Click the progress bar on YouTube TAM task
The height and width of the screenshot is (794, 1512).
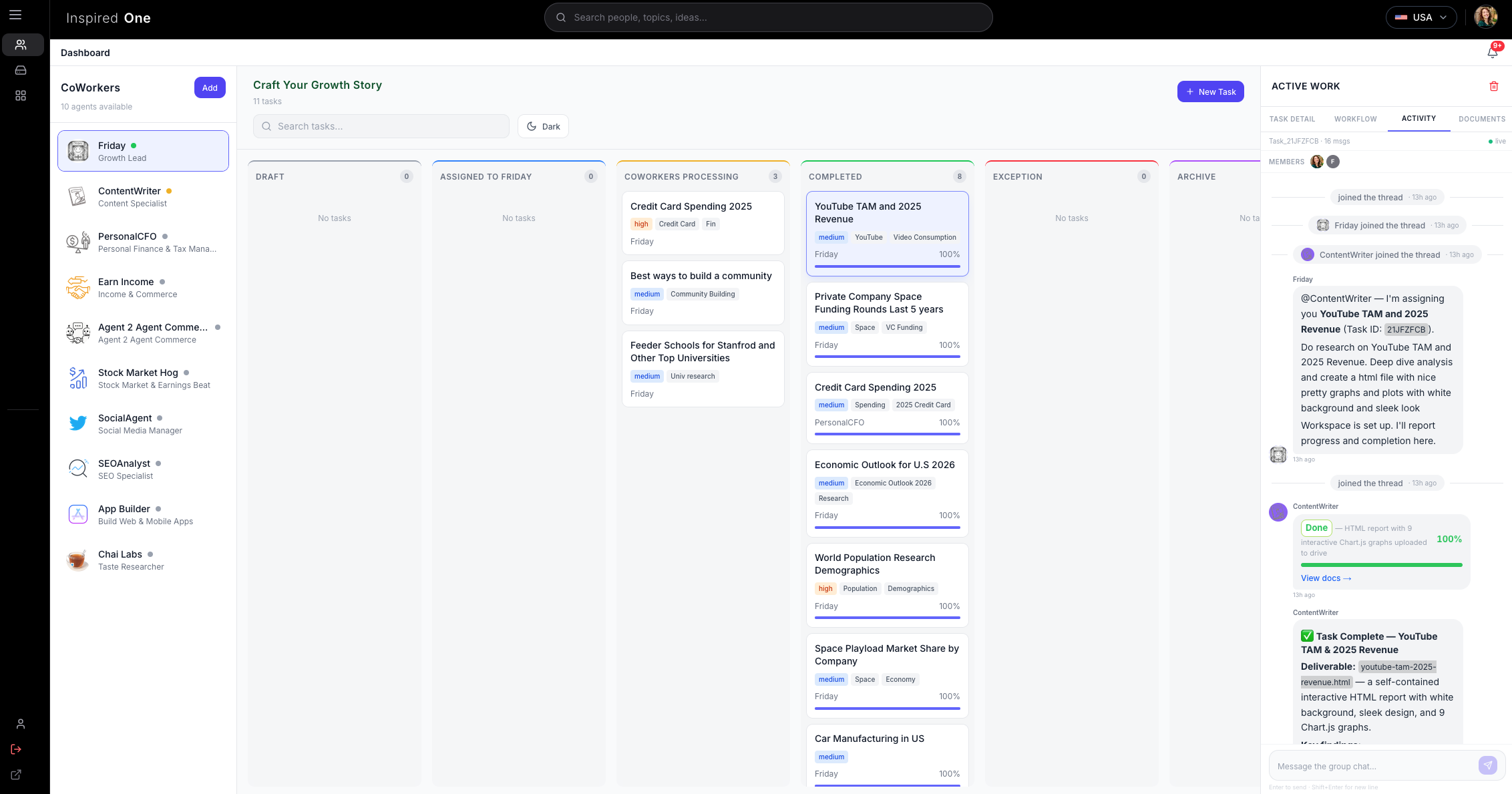[x=887, y=265]
